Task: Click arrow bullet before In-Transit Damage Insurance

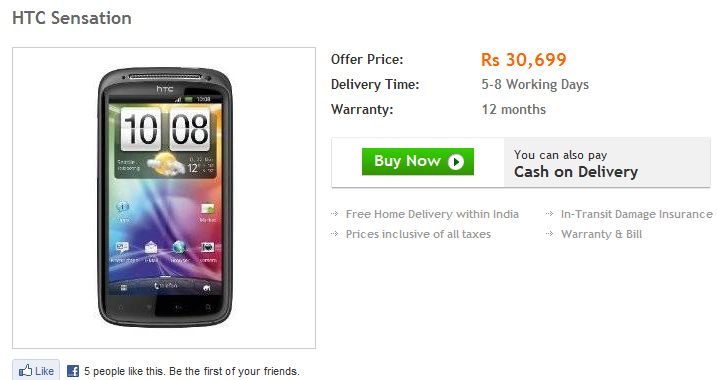Action: [550, 214]
